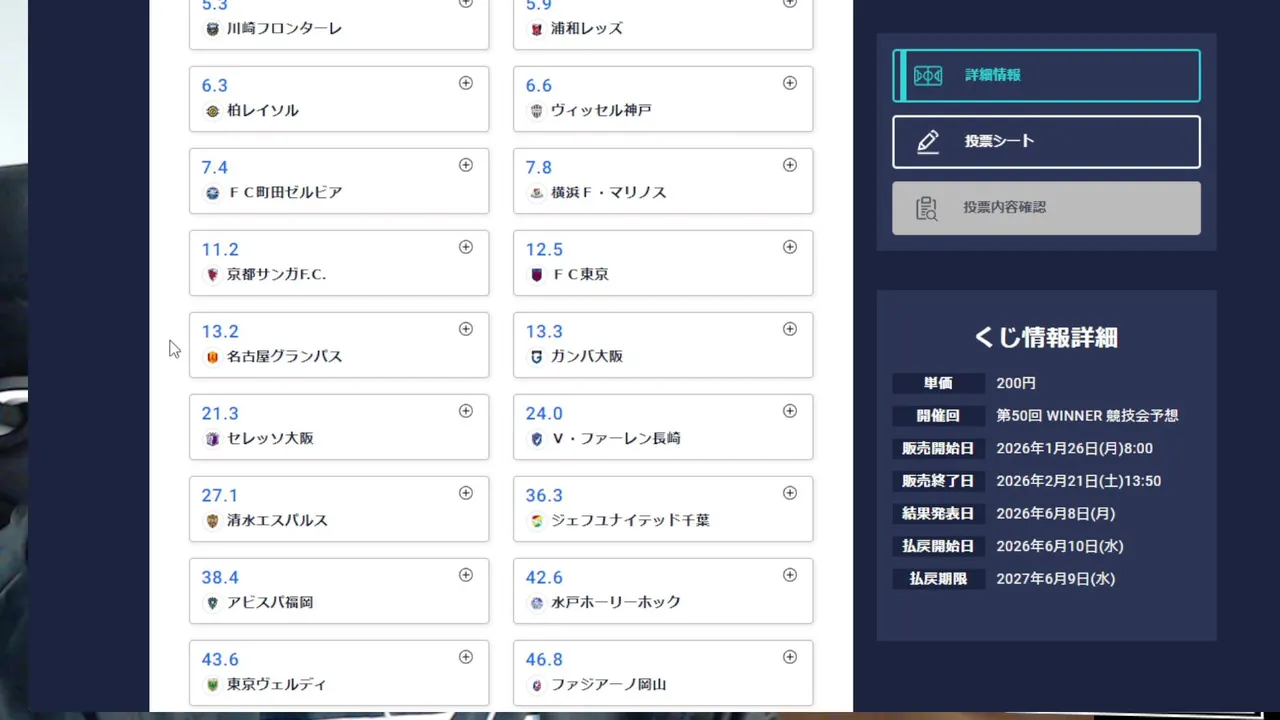Click the 柏レイソル team crest
The image size is (1280, 720).
click(212, 111)
